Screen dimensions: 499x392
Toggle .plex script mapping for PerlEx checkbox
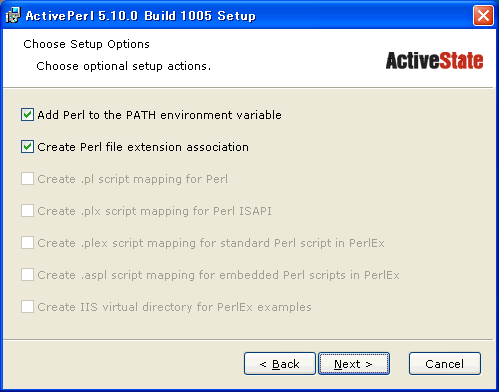27,243
